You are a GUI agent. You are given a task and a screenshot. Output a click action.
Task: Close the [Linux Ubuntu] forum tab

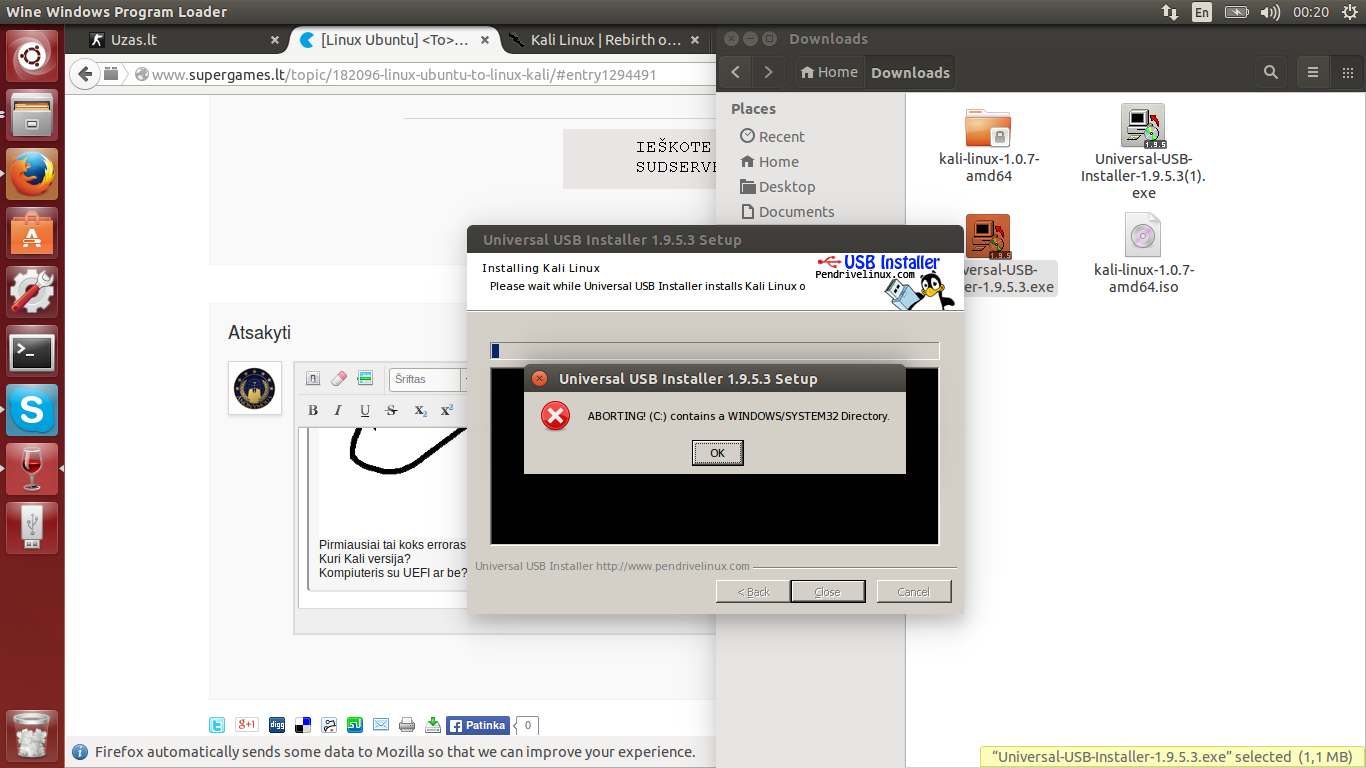pos(485,40)
